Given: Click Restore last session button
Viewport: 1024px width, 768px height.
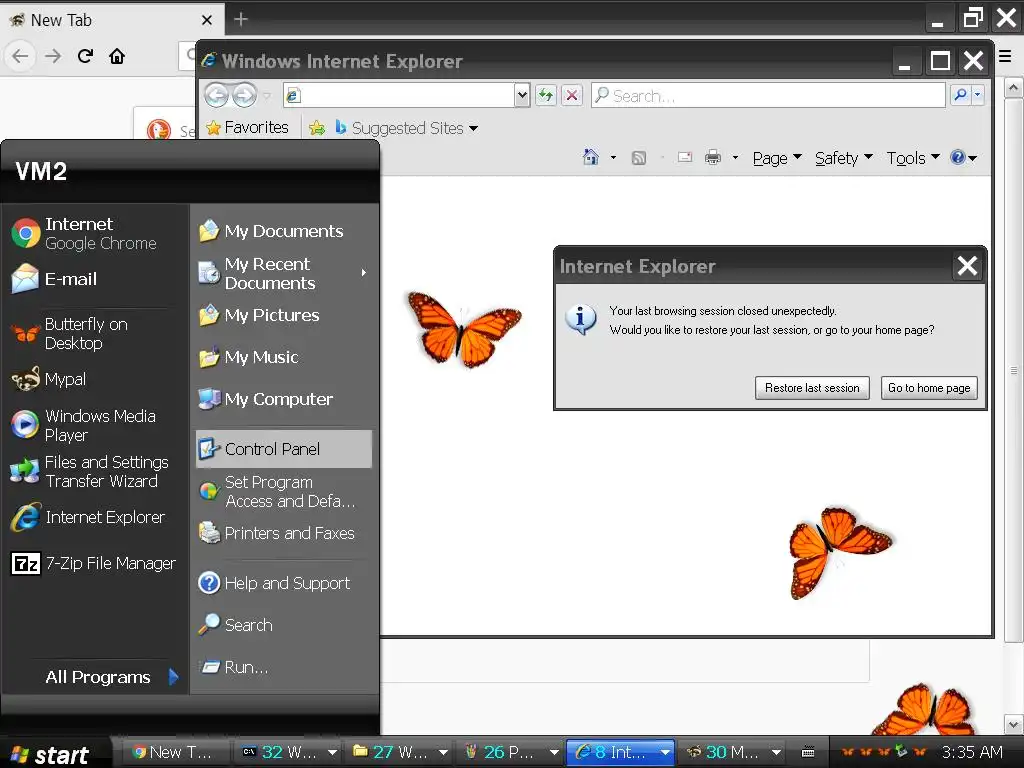Looking at the screenshot, I should tap(812, 388).
